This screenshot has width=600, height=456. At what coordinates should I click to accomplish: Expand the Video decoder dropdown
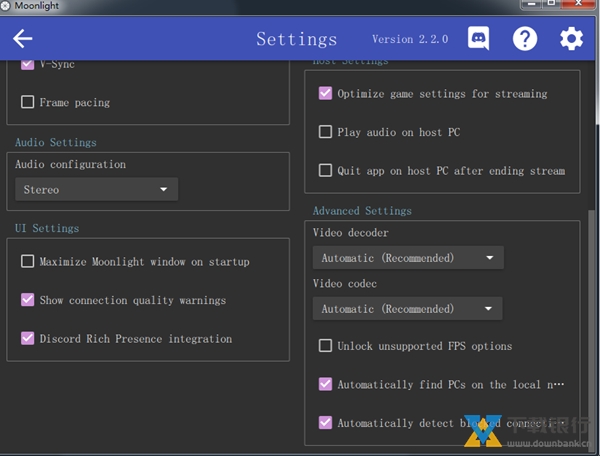click(407, 258)
